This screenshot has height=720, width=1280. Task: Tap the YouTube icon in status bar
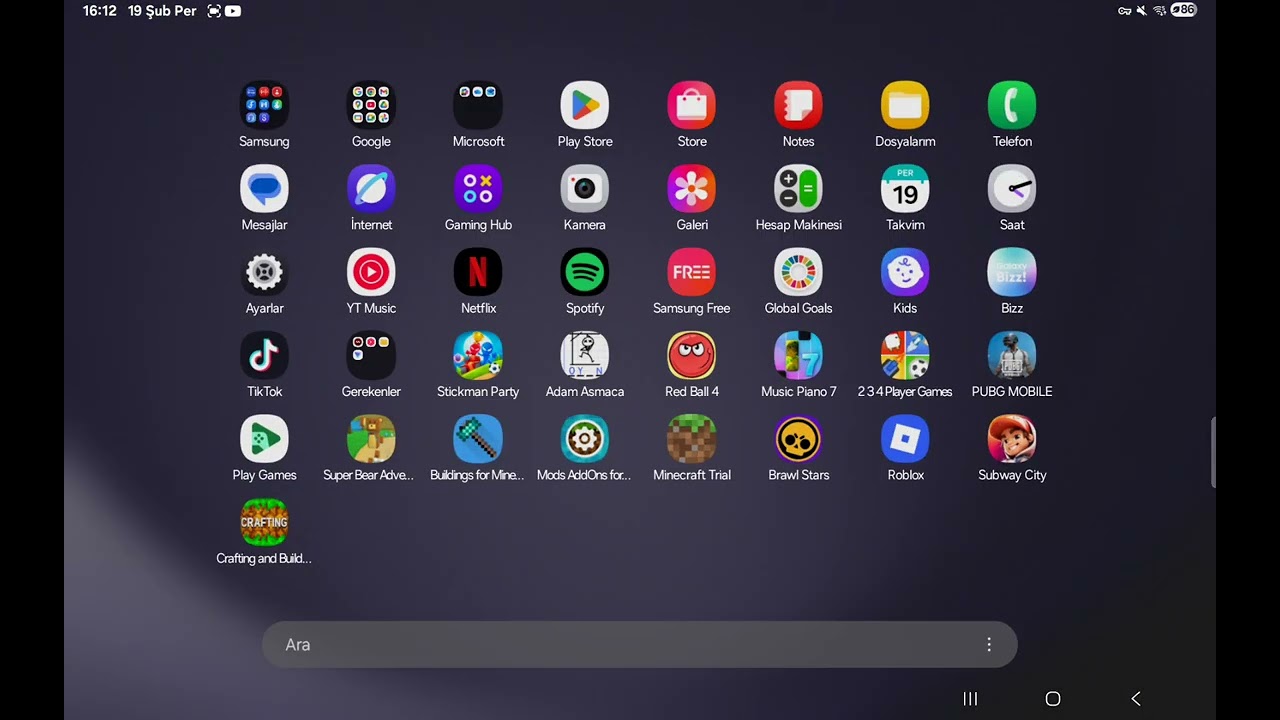tap(233, 11)
